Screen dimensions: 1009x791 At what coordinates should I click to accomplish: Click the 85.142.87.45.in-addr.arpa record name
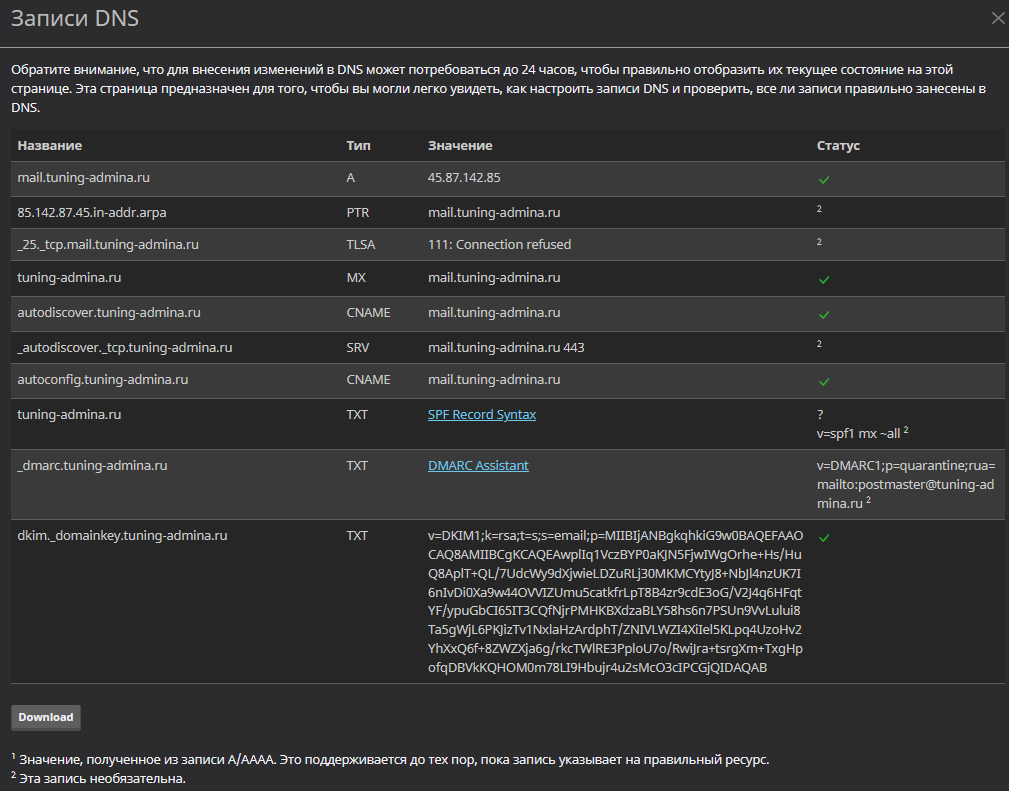[x=92, y=212]
